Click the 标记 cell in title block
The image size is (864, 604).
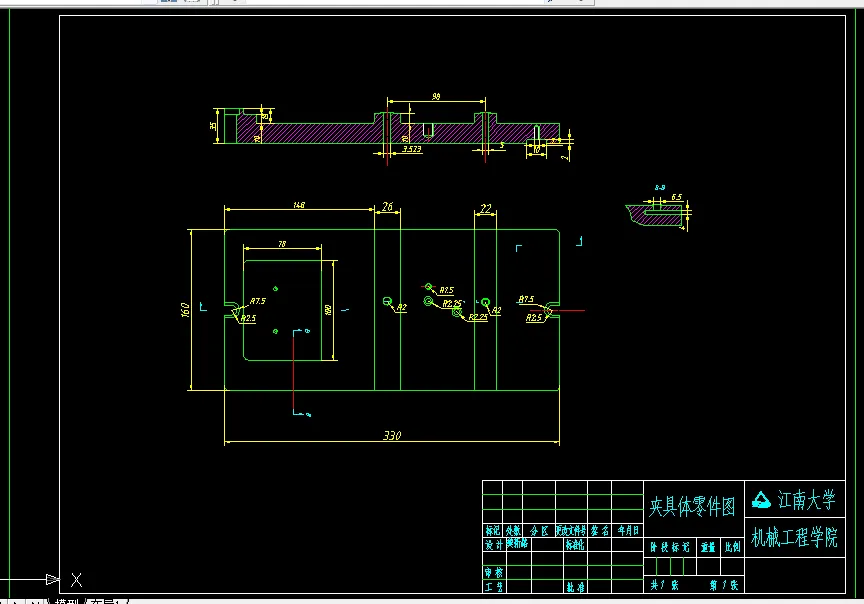493,530
